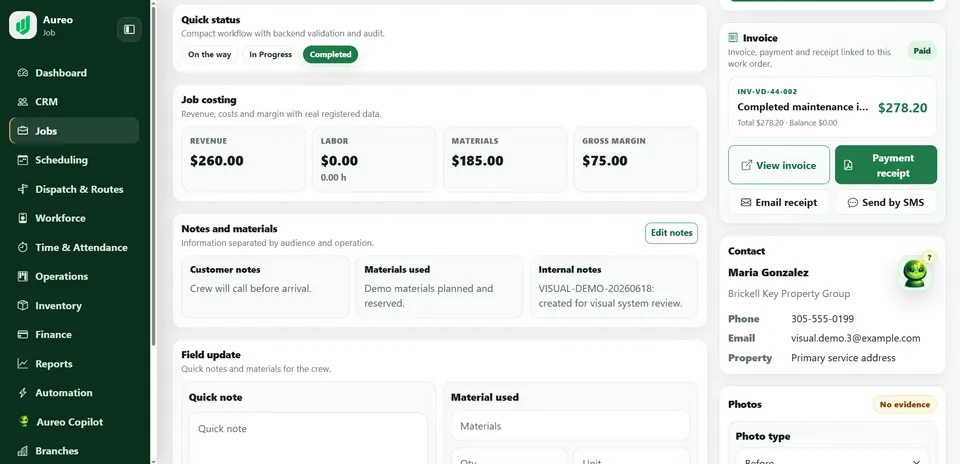Click the CRM people icon
960x464 pixels.
point(23,102)
